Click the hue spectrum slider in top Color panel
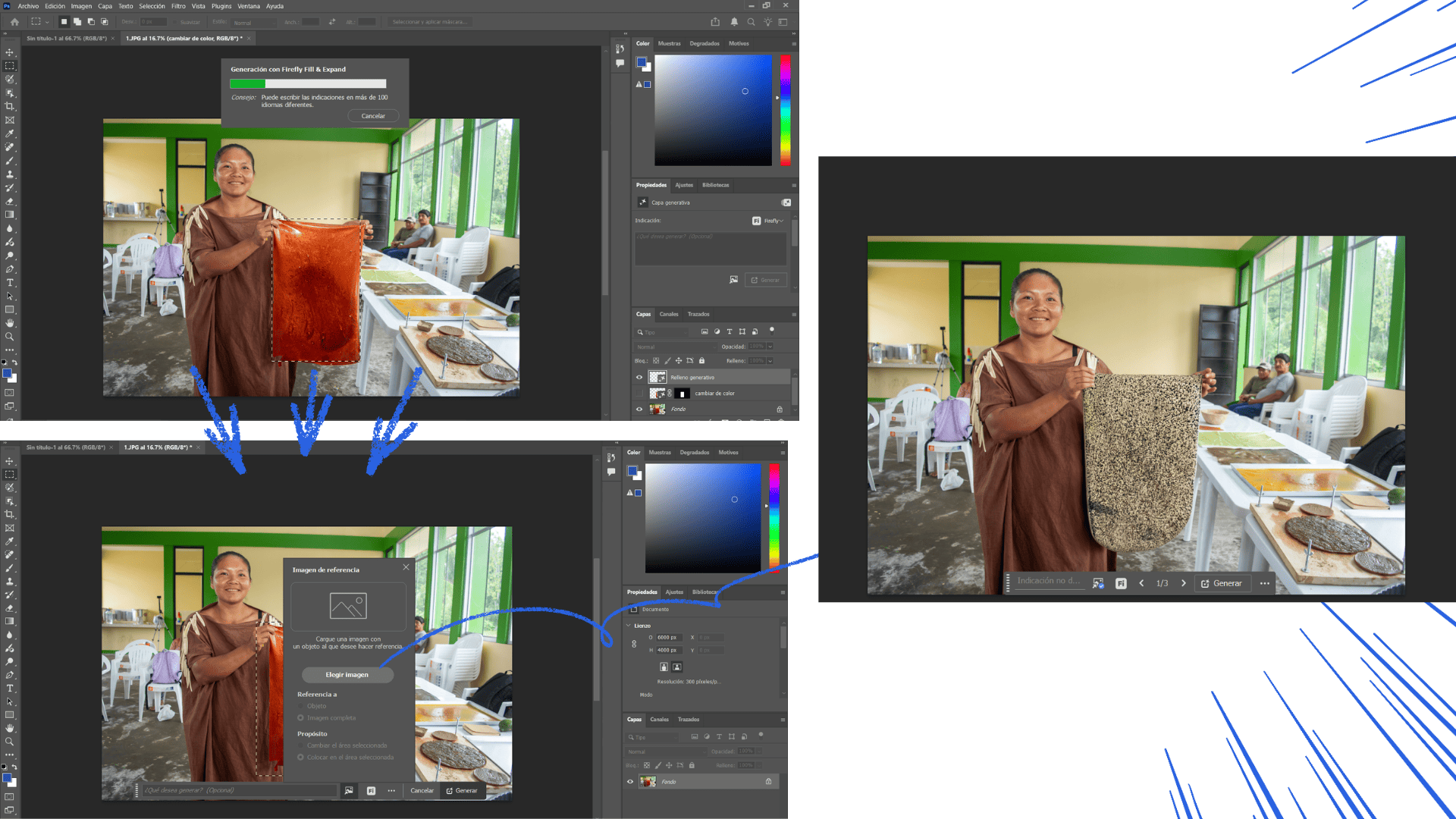The height and width of the screenshot is (819, 1456). pyautogui.click(x=786, y=110)
